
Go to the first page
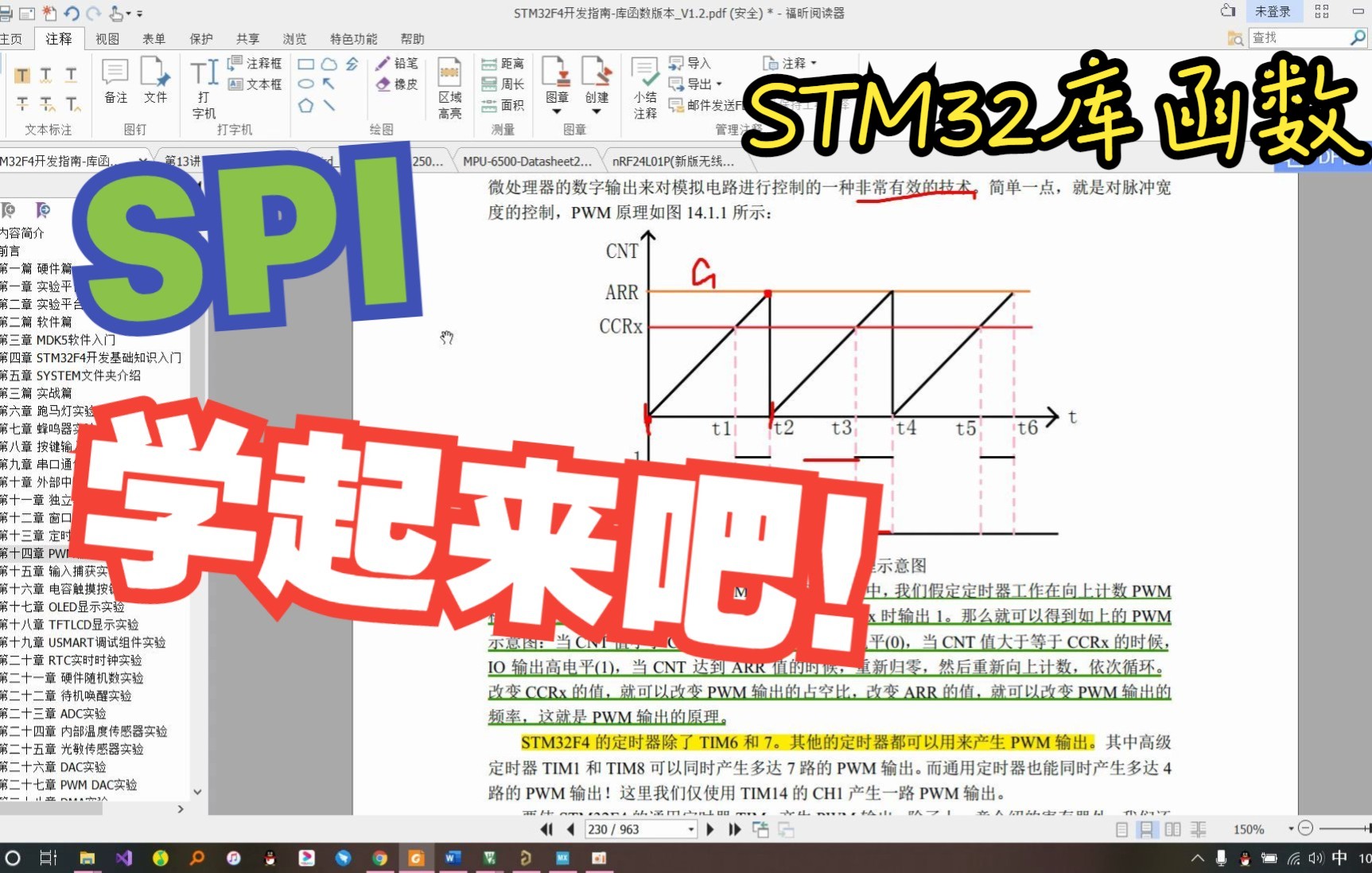coord(546,829)
